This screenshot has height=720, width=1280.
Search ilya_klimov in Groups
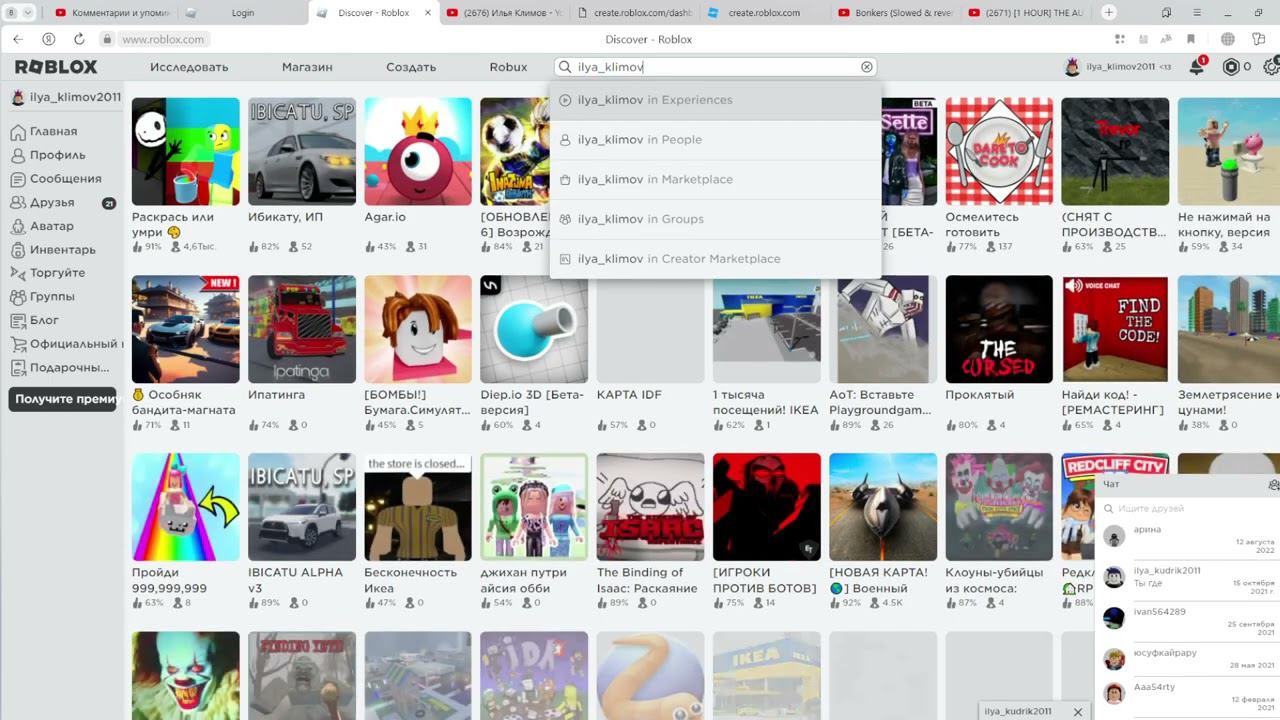(x=715, y=219)
